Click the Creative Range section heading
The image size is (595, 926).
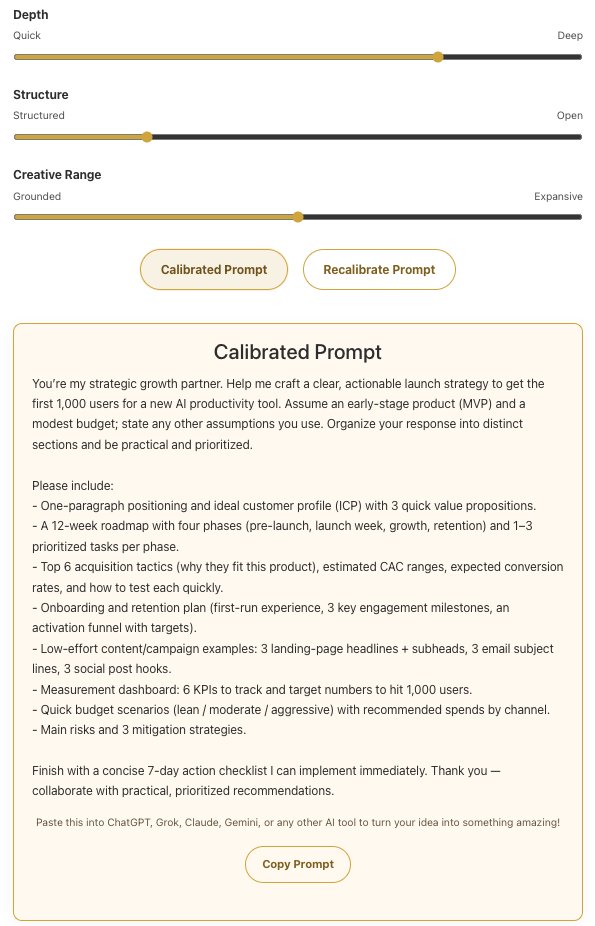[x=57, y=174]
